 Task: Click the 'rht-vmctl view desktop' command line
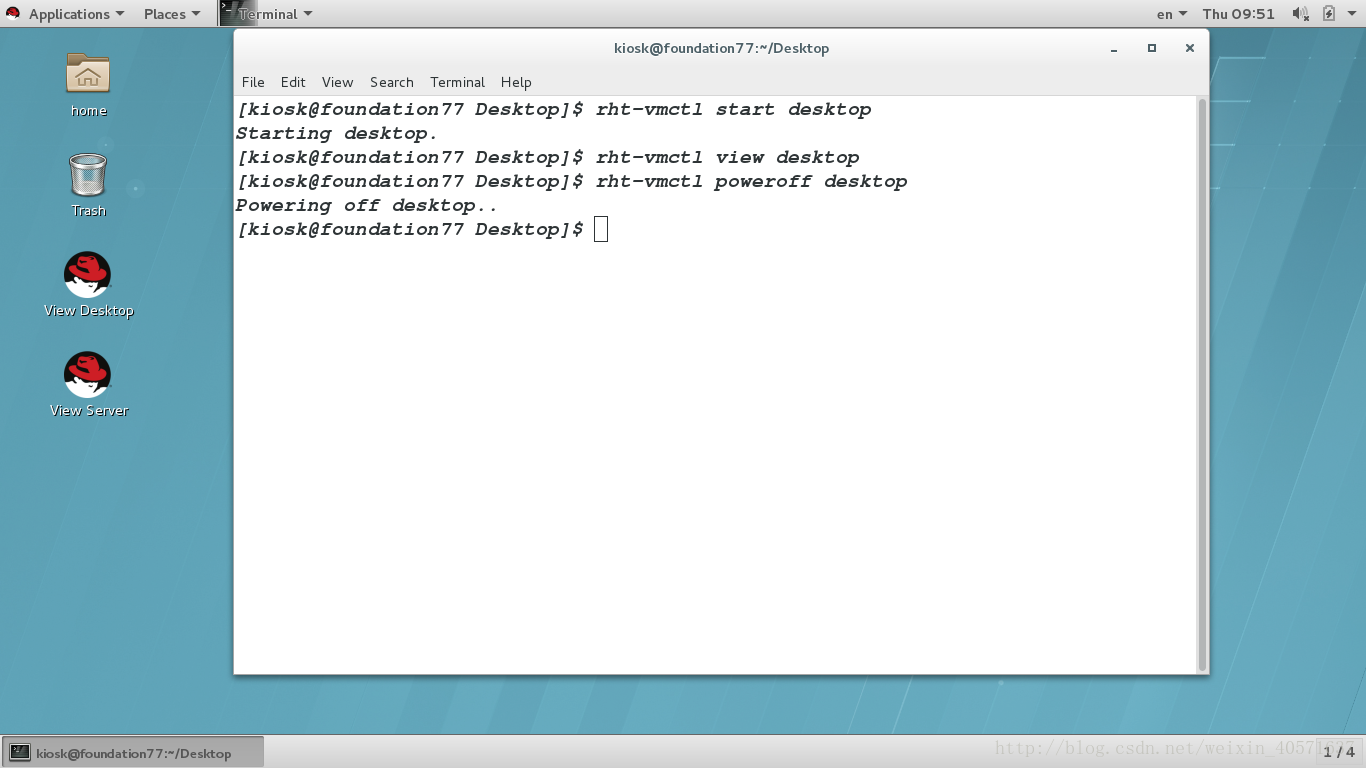727,157
